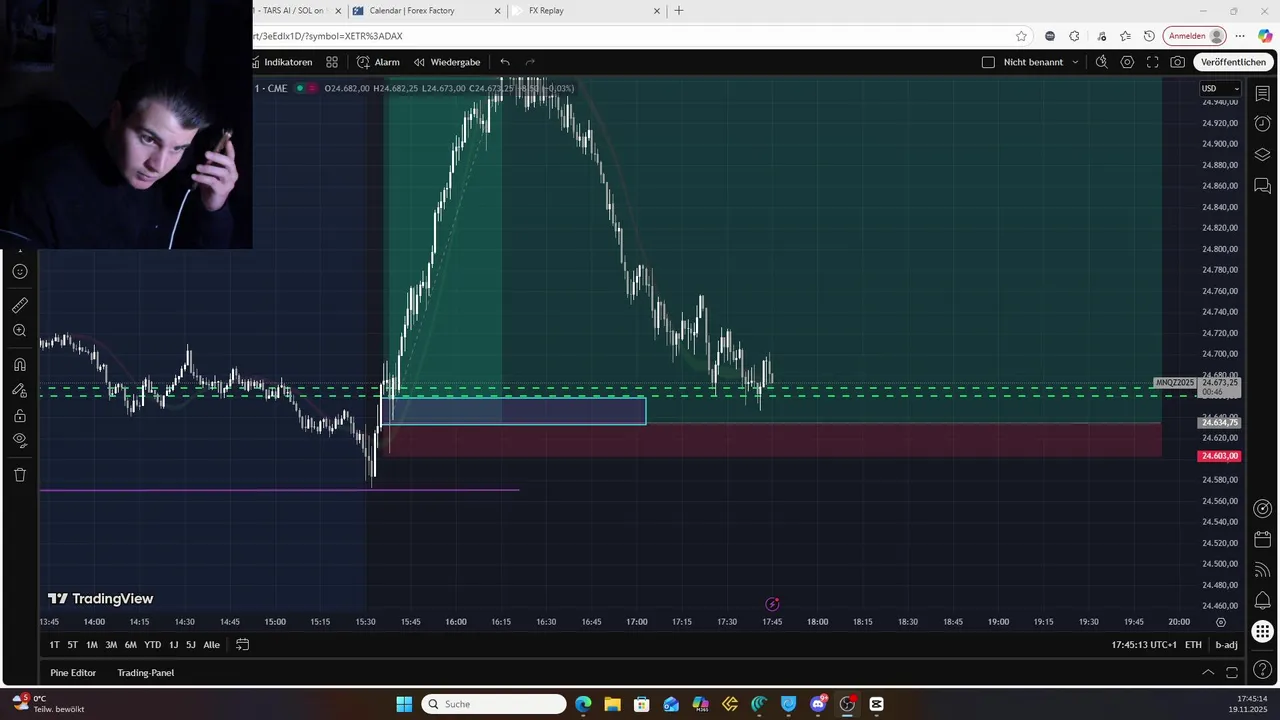Open quick search icon in top toolbar
This screenshot has width=1280, height=720.
point(1101,62)
